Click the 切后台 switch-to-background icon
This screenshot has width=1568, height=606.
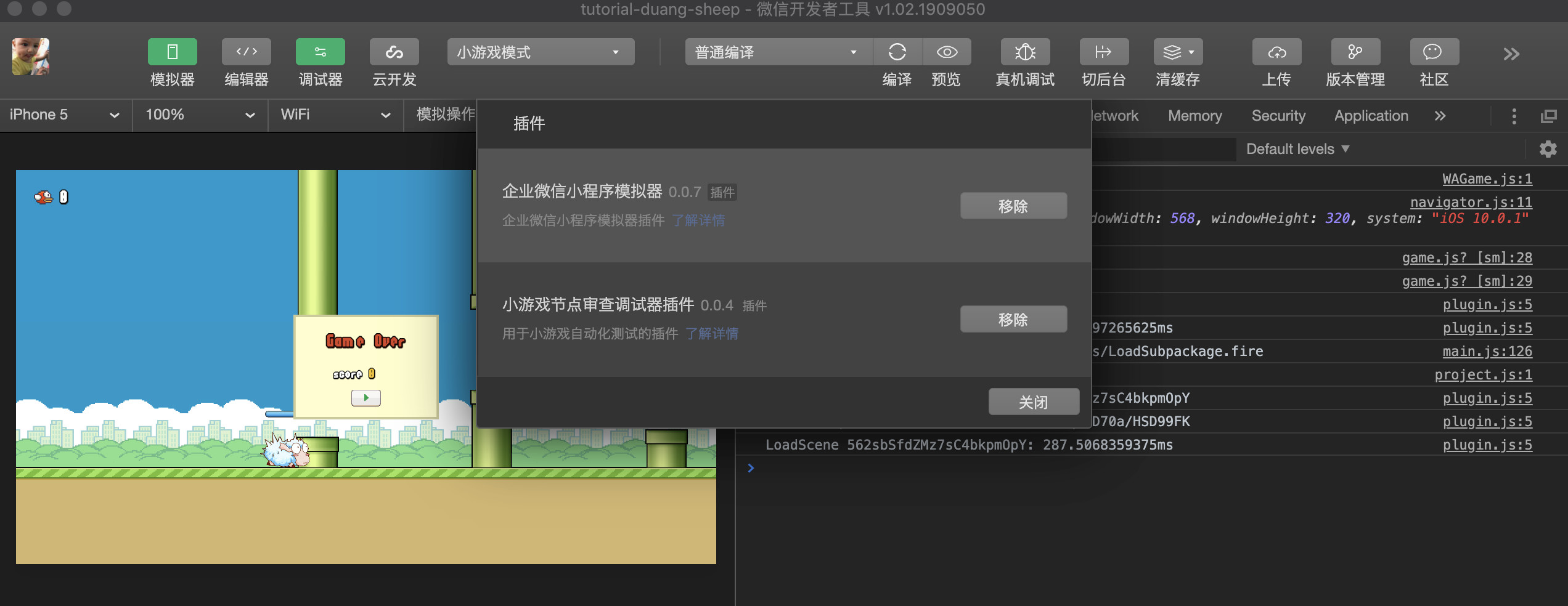click(x=1104, y=52)
